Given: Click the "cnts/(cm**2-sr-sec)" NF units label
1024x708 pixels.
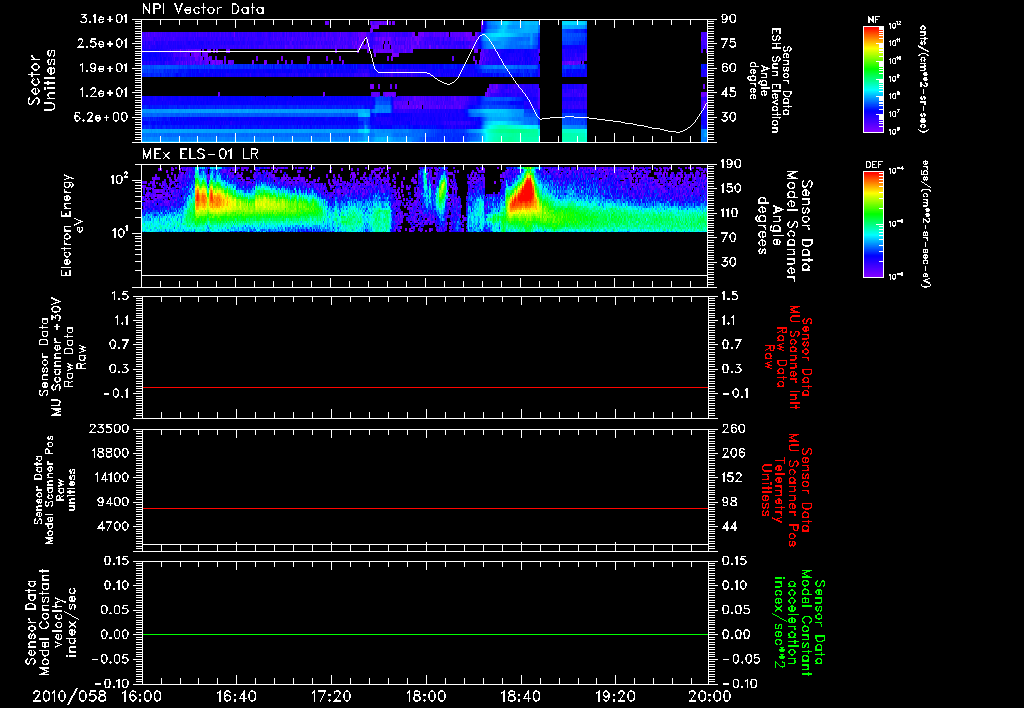Looking at the screenshot, I should 923,78.
